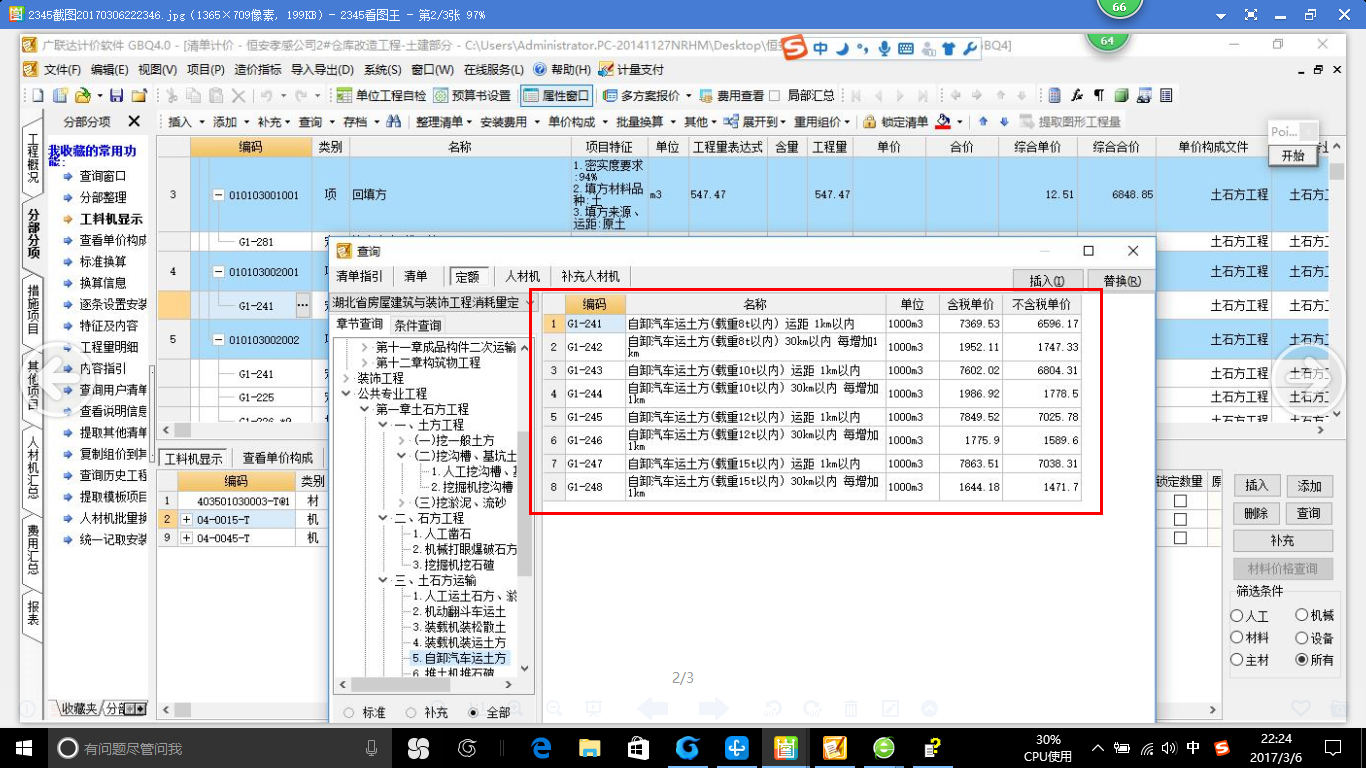This screenshot has height=768, width=1366.
Task: Click the fill color paint bucket icon
Action: click(942, 121)
